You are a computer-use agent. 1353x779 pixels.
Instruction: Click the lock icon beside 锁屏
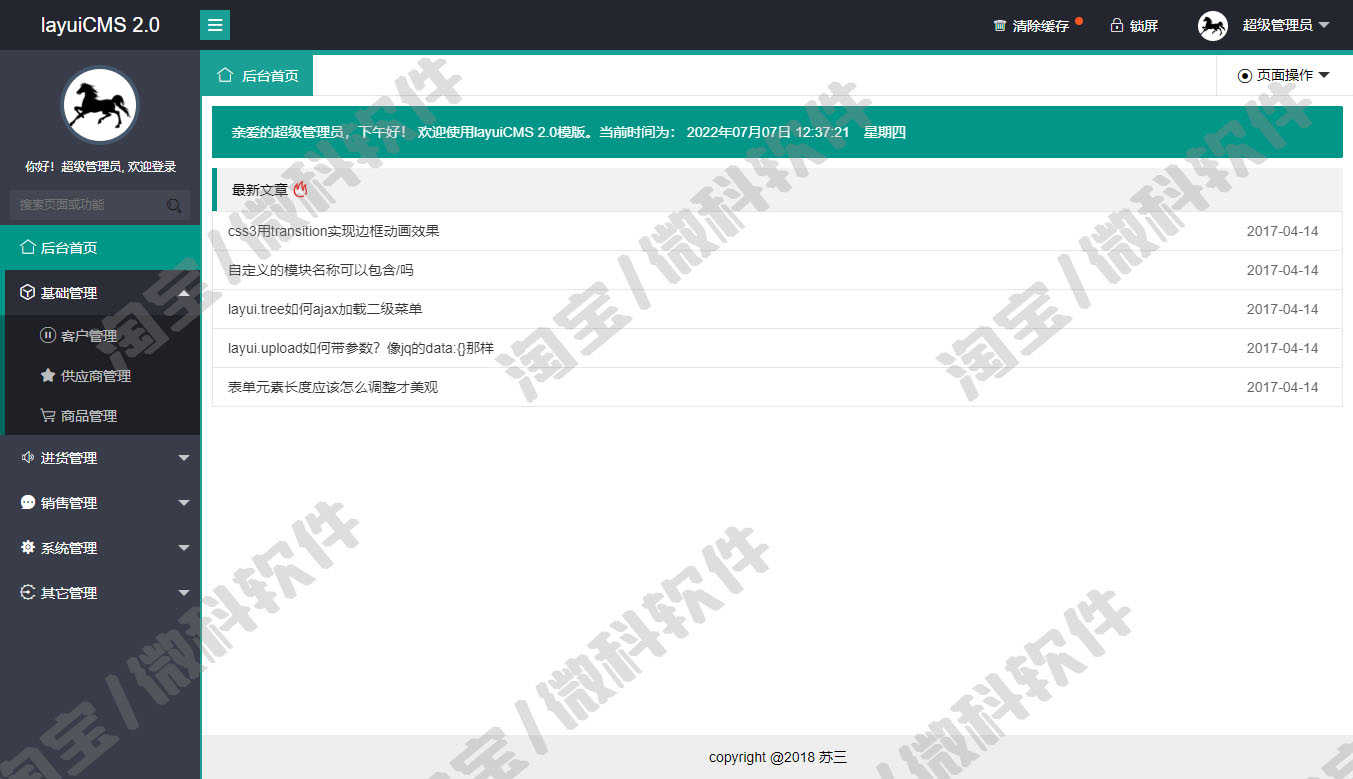(1117, 26)
